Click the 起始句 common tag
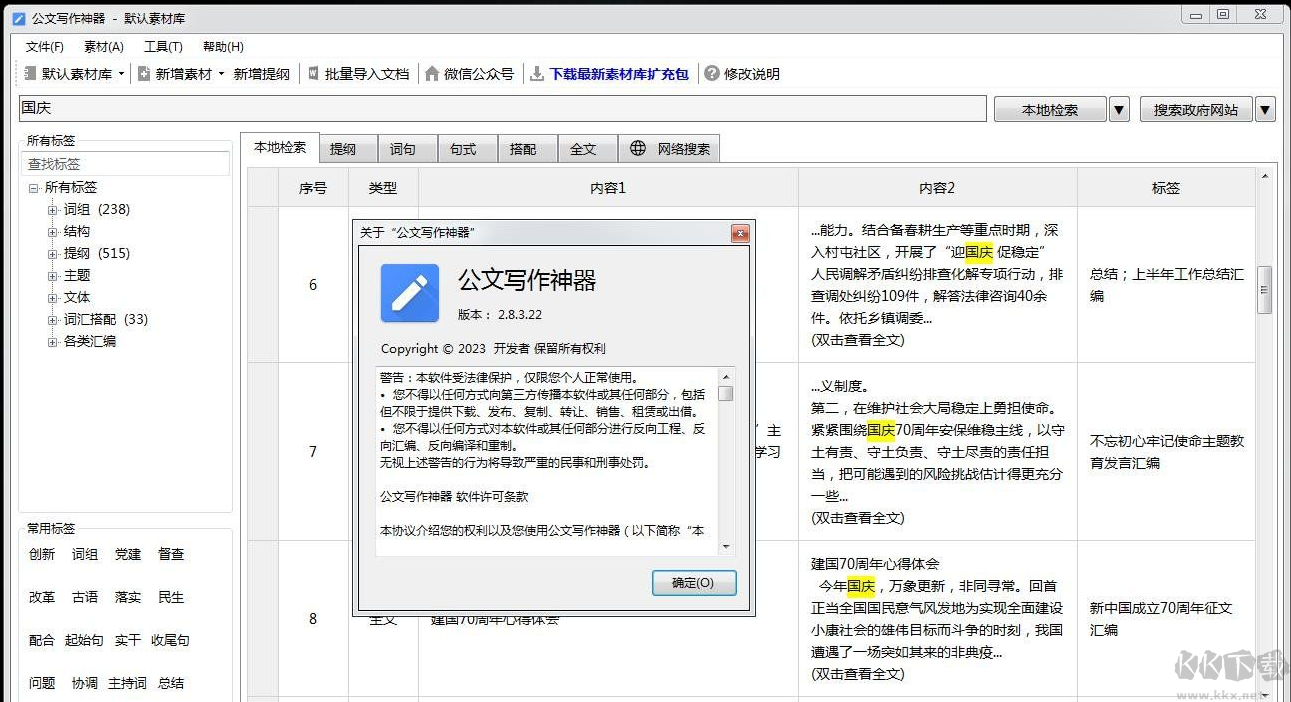1291x702 pixels. [84, 640]
